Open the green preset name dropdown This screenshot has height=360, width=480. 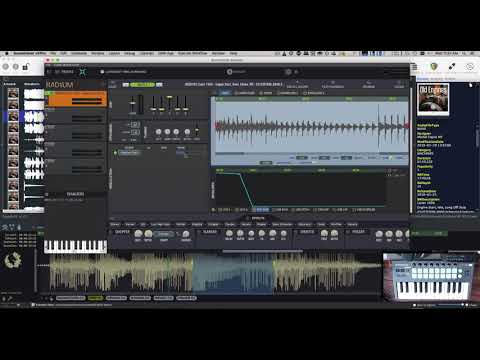coord(142,85)
